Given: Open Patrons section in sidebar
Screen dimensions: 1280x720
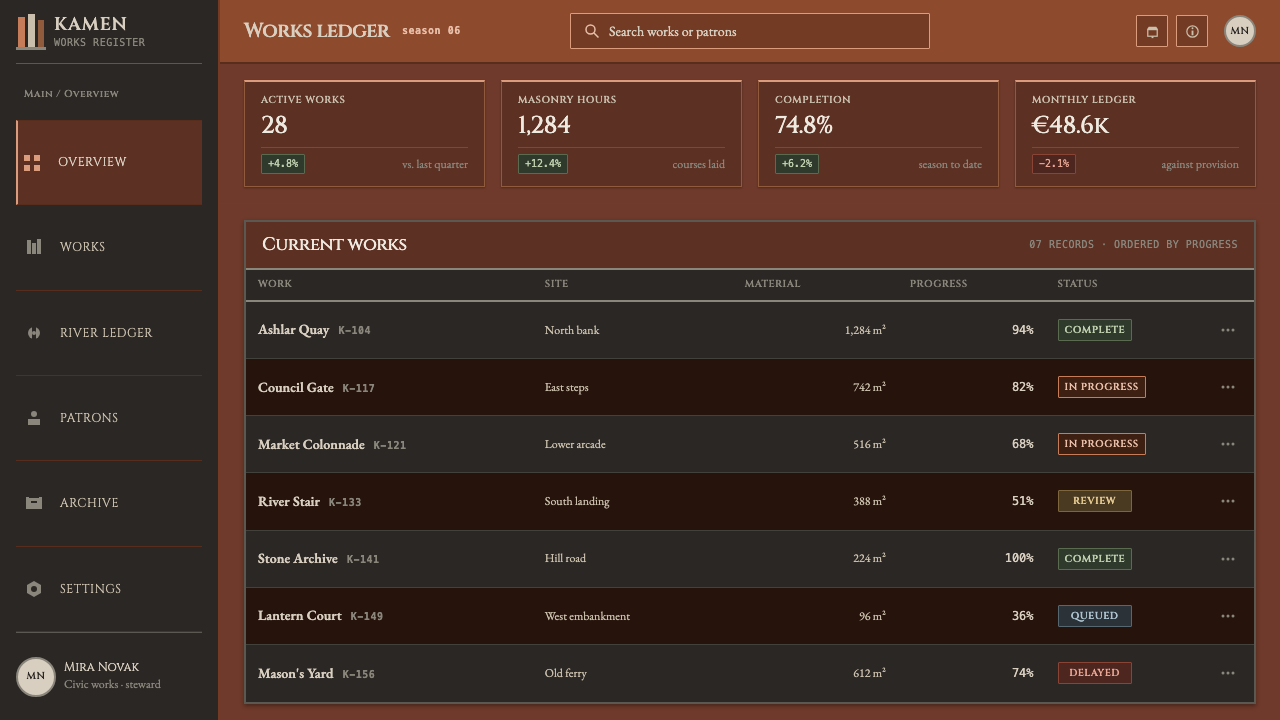Looking at the screenshot, I should click(x=109, y=418).
